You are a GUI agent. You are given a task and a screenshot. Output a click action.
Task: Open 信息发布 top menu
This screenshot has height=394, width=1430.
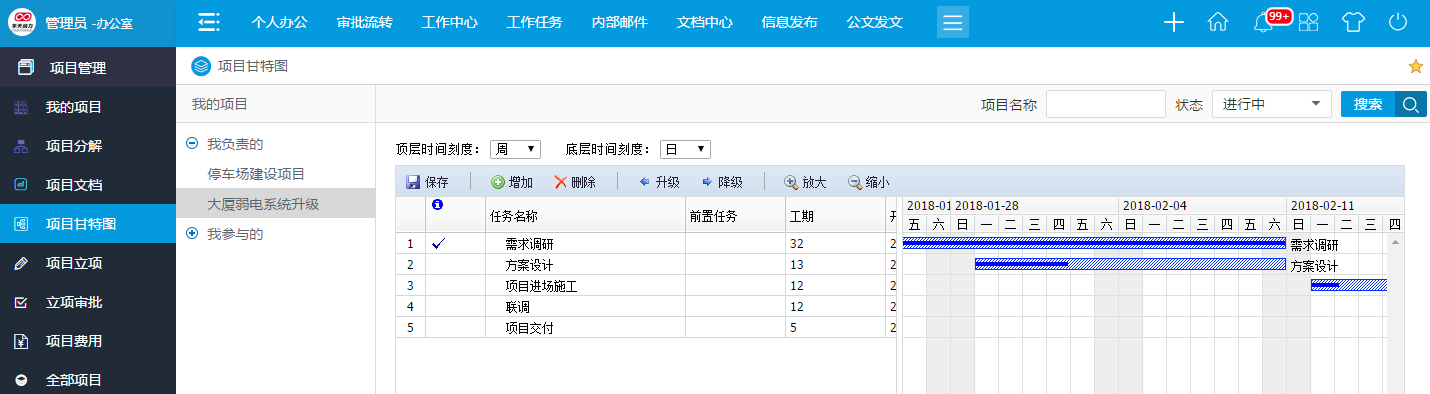(790, 22)
